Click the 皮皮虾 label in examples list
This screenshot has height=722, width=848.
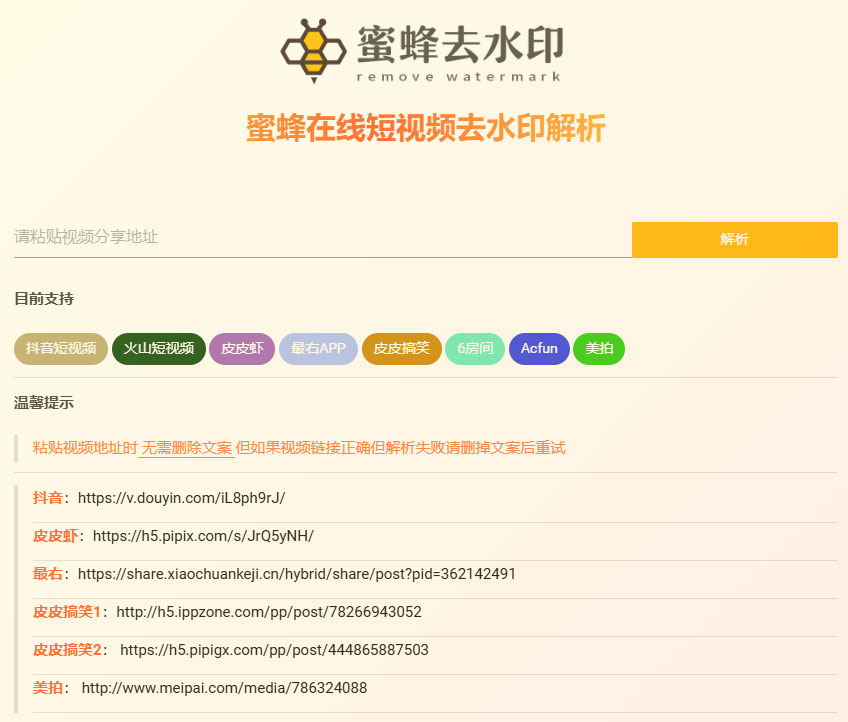(55, 536)
